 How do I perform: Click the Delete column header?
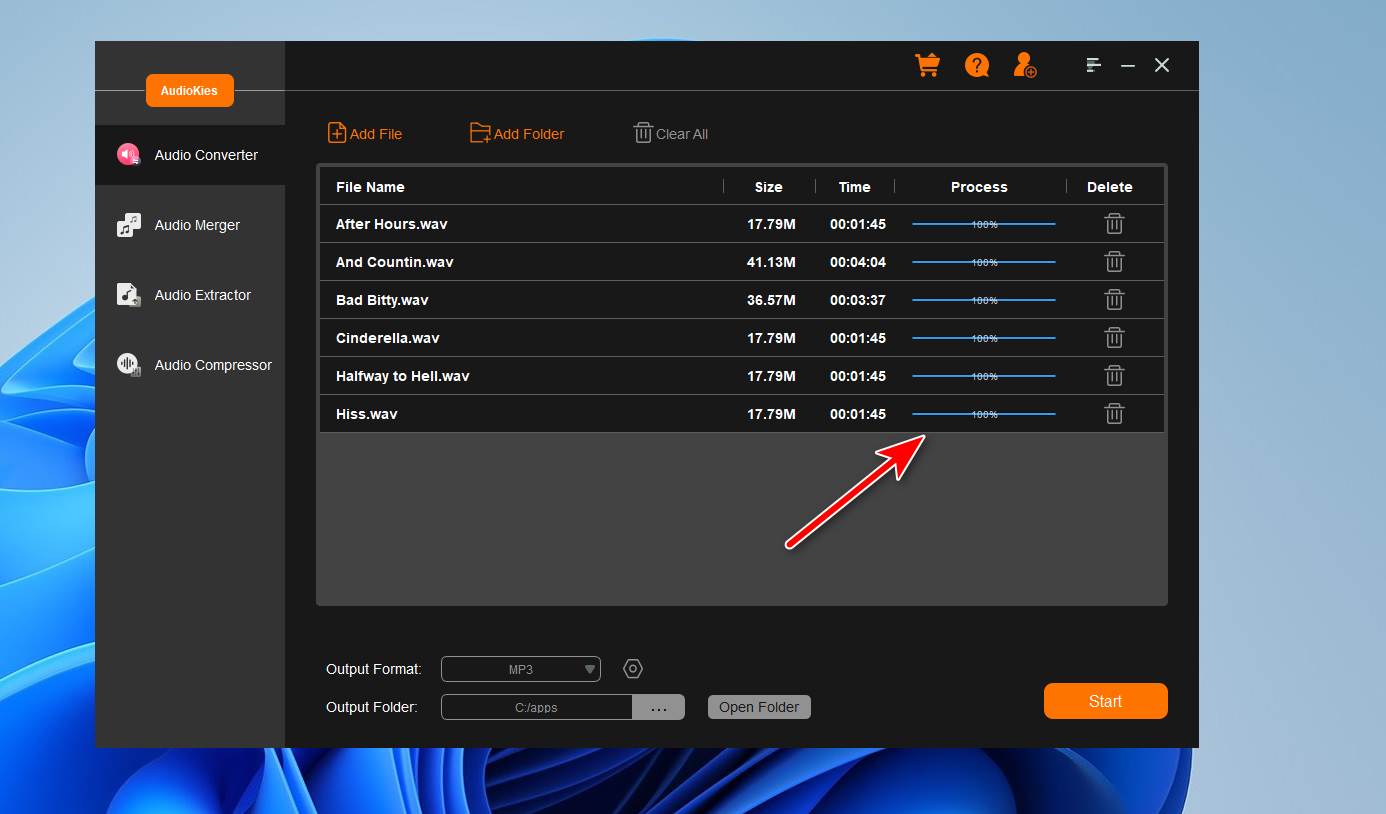(1110, 187)
